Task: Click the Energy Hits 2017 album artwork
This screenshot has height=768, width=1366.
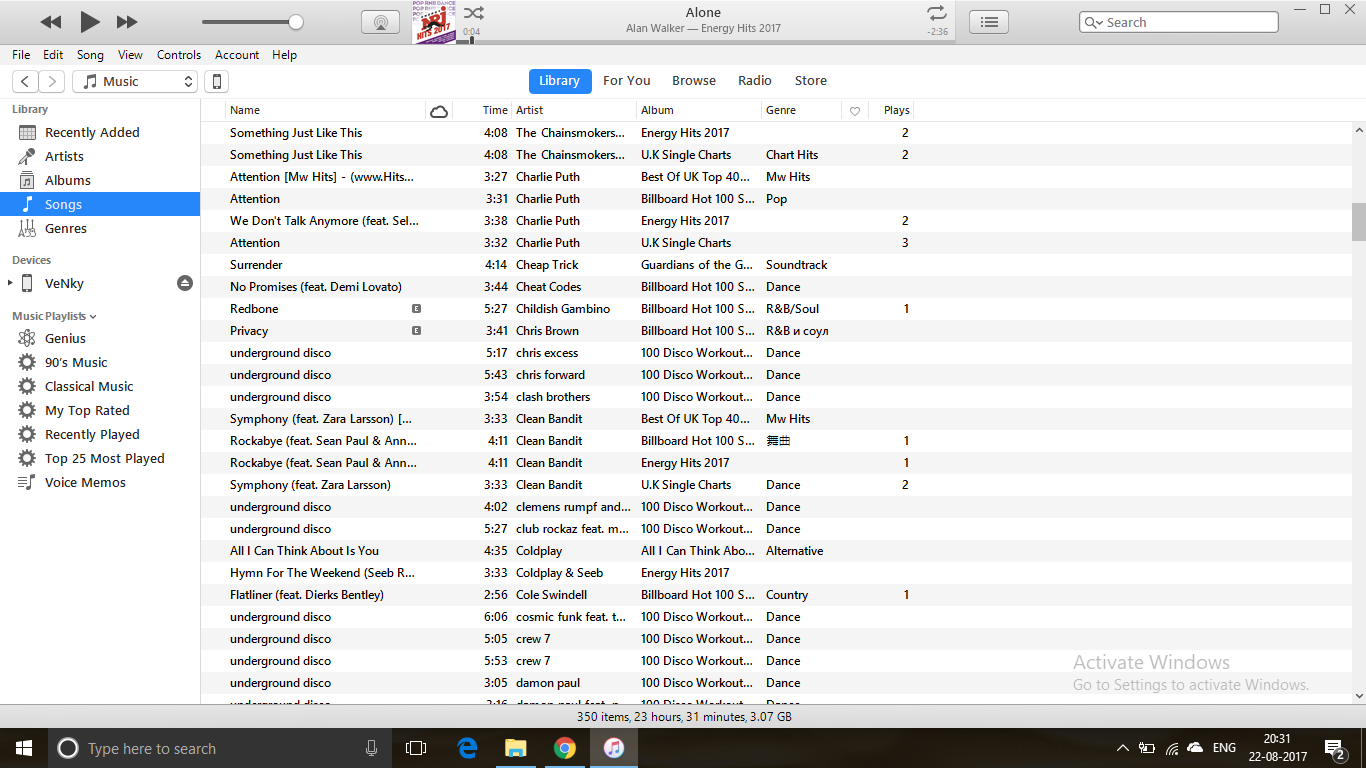Action: [x=433, y=21]
